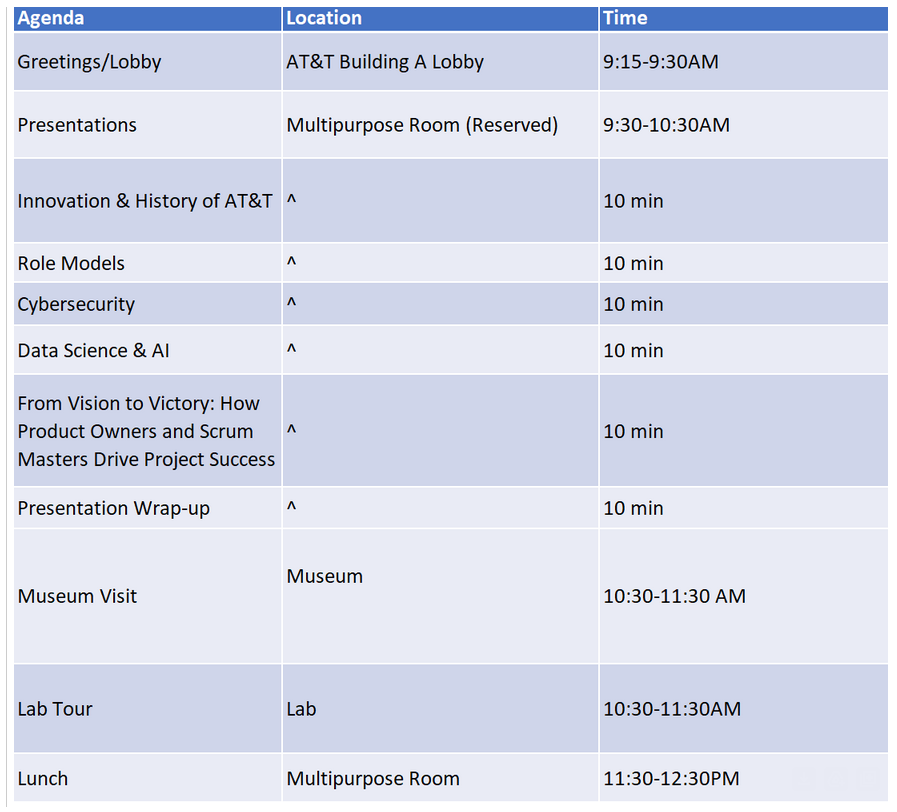This screenshot has width=897, height=812.
Task: Select the Cybersecurity cell
Action: coord(148,304)
